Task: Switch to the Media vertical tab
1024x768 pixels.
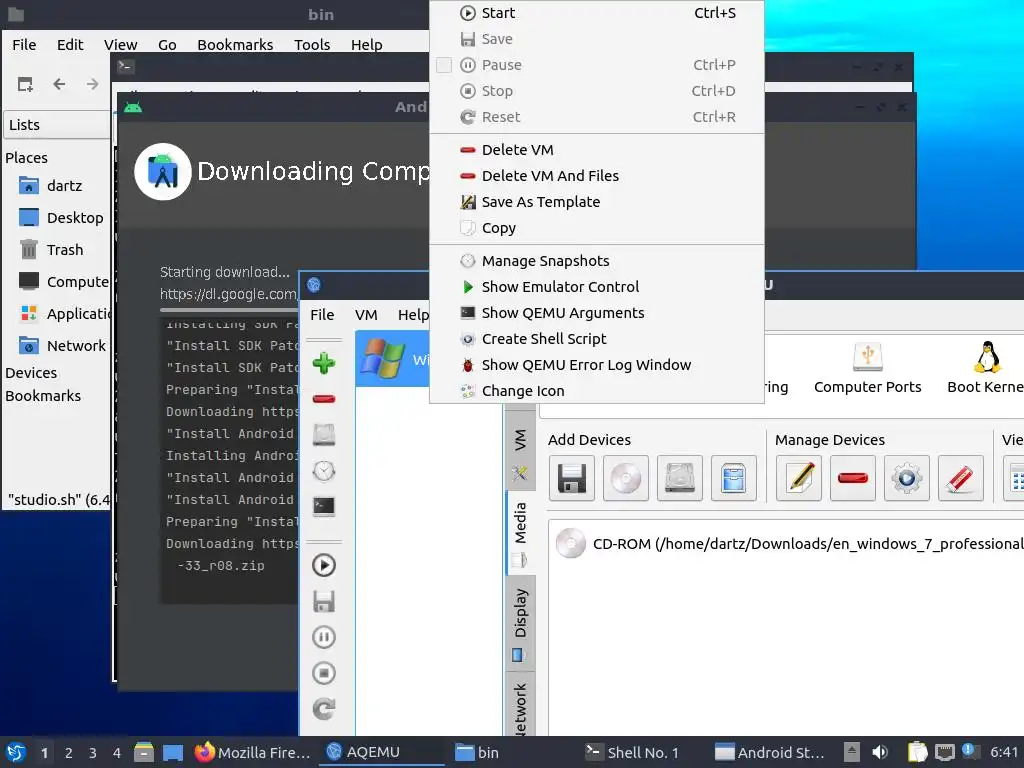Action: (520, 534)
